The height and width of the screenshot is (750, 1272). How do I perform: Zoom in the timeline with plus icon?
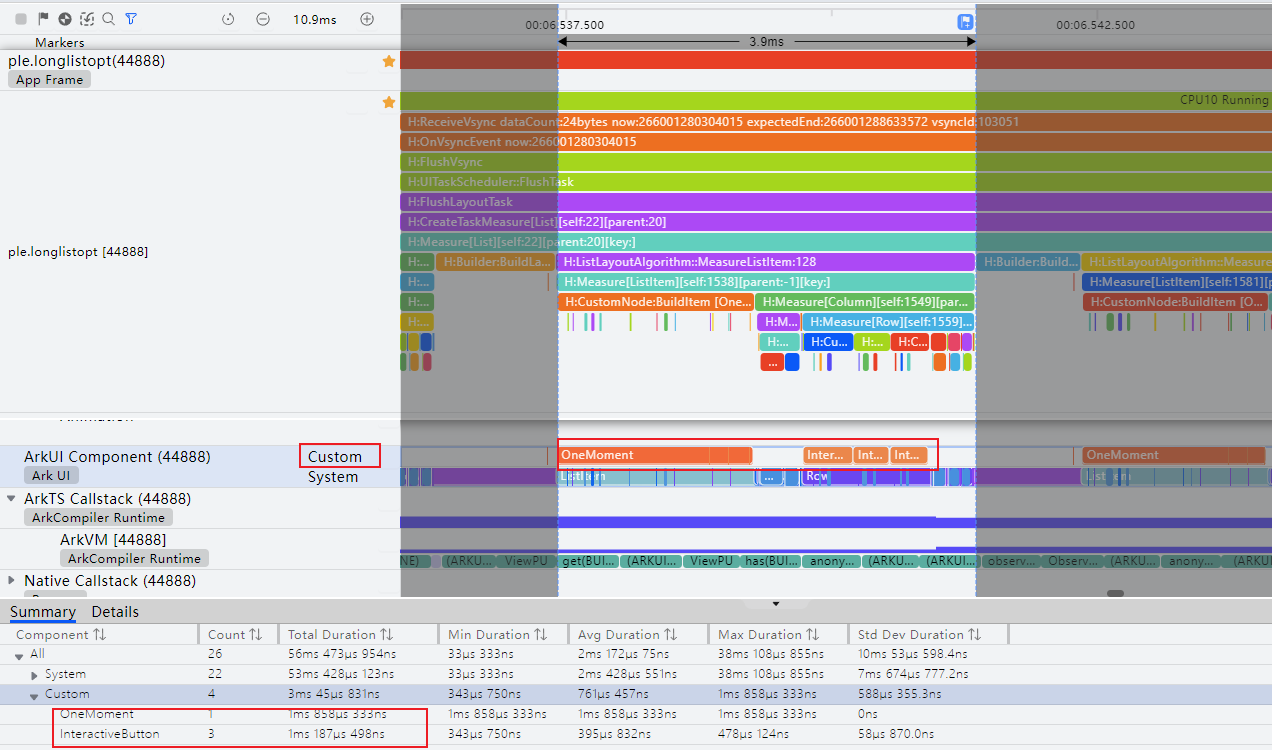[x=367, y=19]
